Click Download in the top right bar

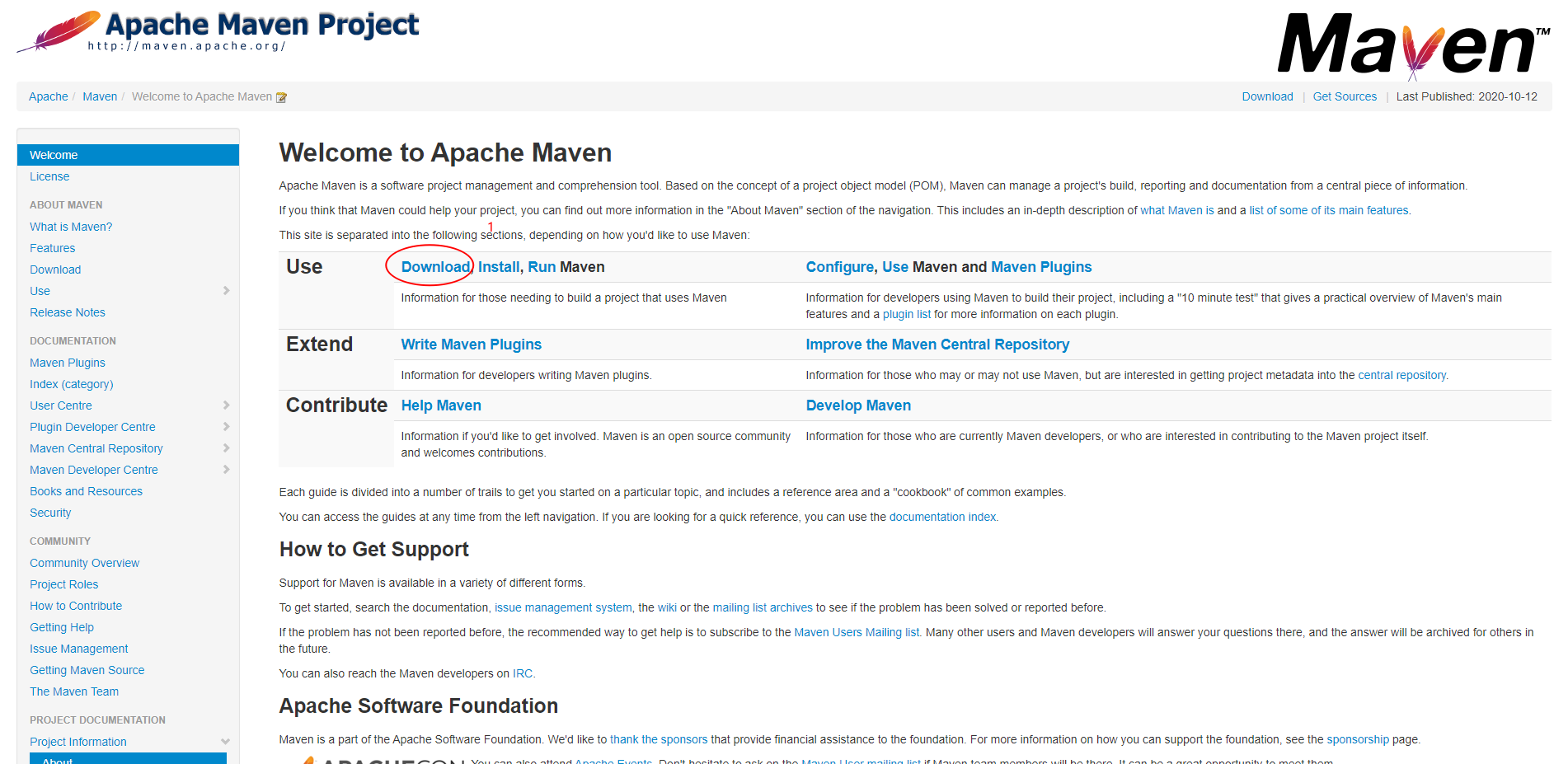click(x=1267, y=96)
